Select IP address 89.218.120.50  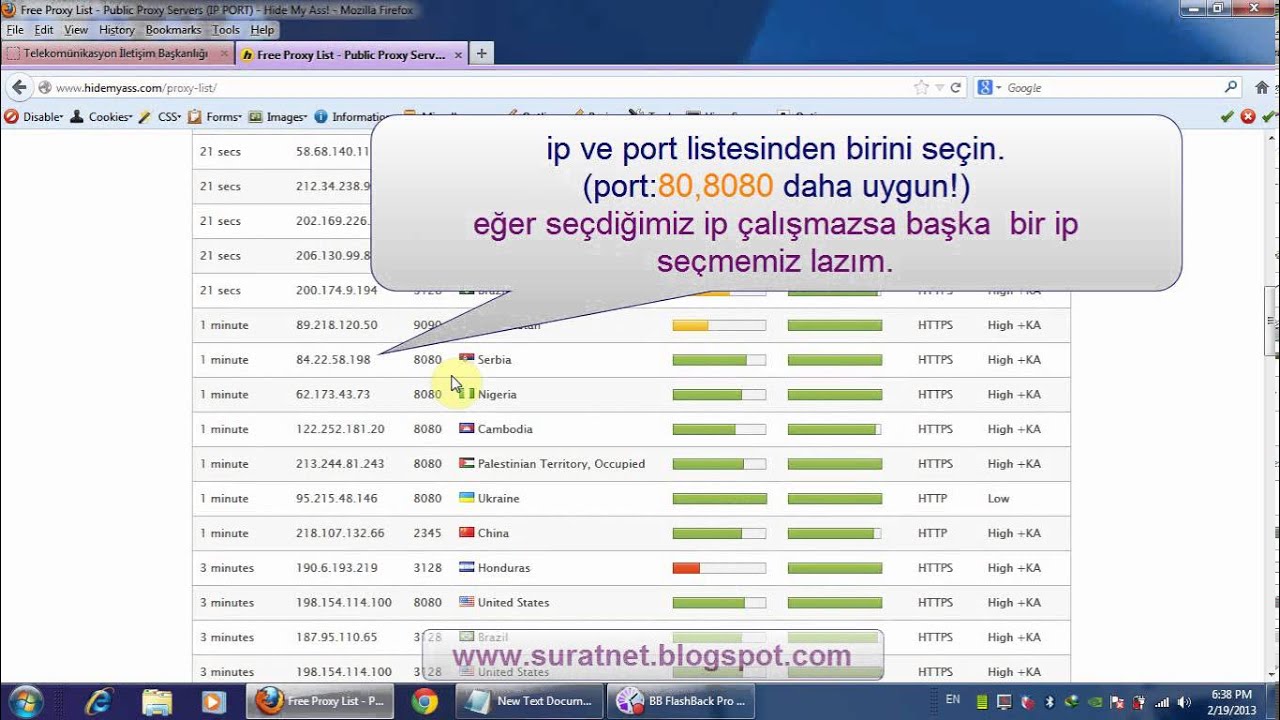(337, 325)
